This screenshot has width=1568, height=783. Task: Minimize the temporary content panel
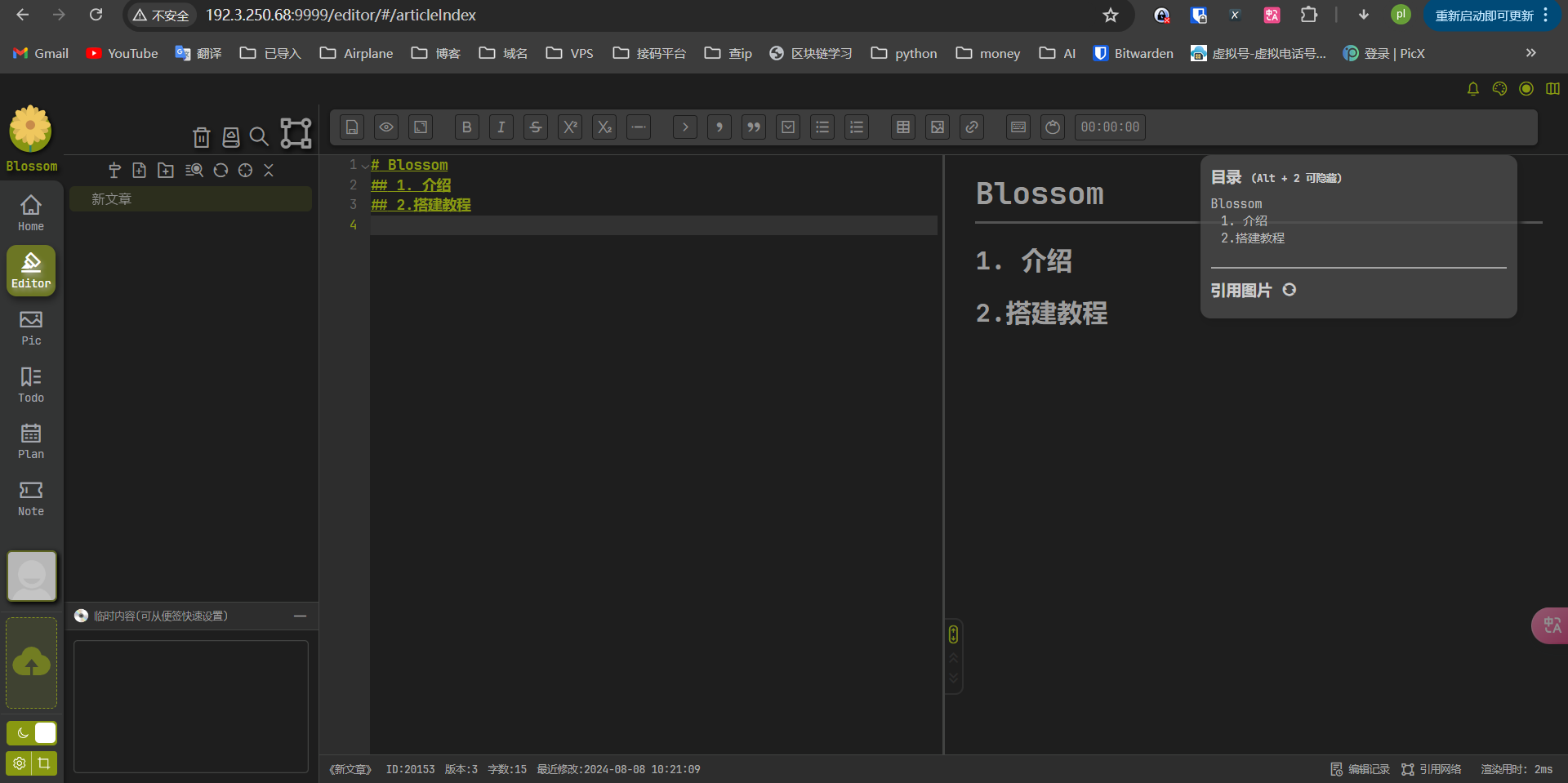click(x=300, y=616)
